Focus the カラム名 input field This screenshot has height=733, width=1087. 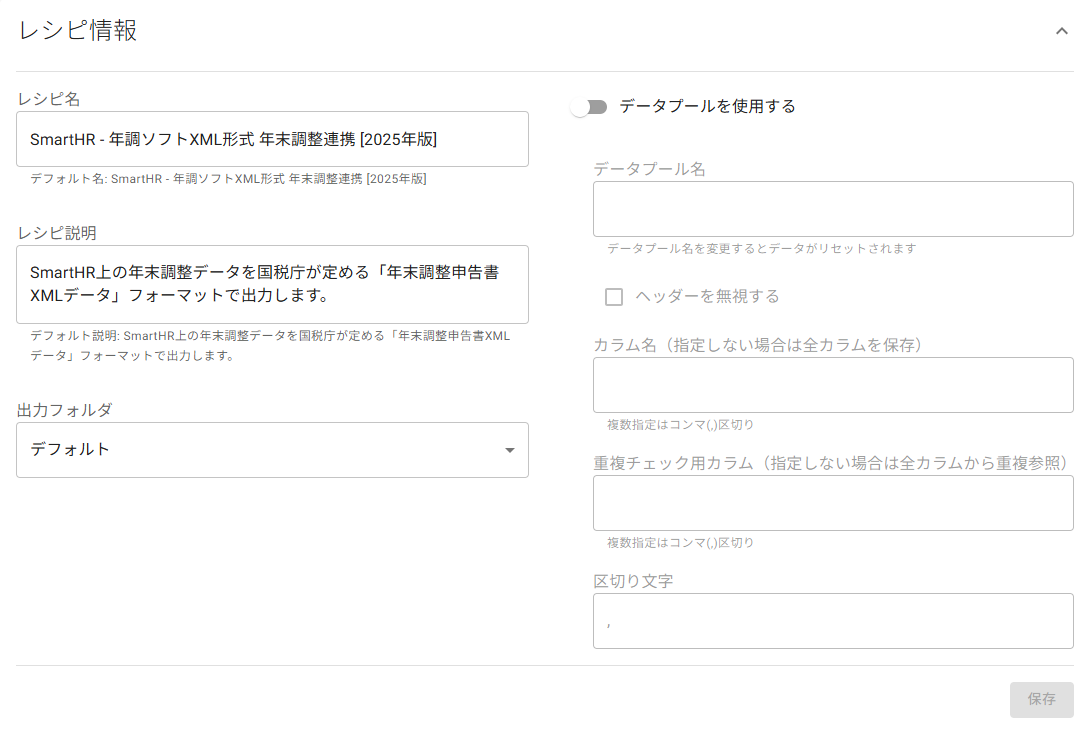[x=833, y=385]
